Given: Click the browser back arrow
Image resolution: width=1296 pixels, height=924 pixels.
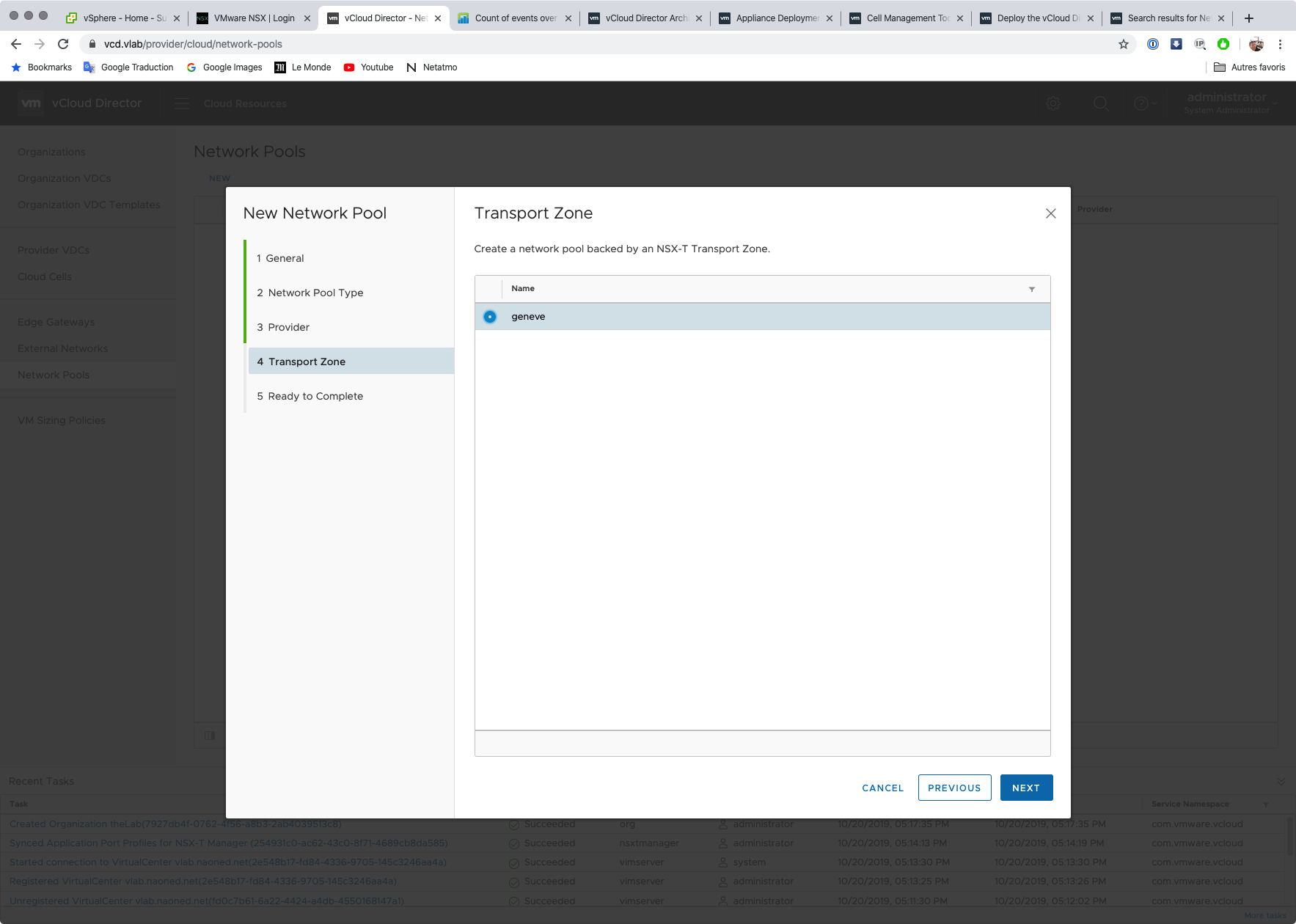Looking at the screenshot, I should (x=16, y=44).
